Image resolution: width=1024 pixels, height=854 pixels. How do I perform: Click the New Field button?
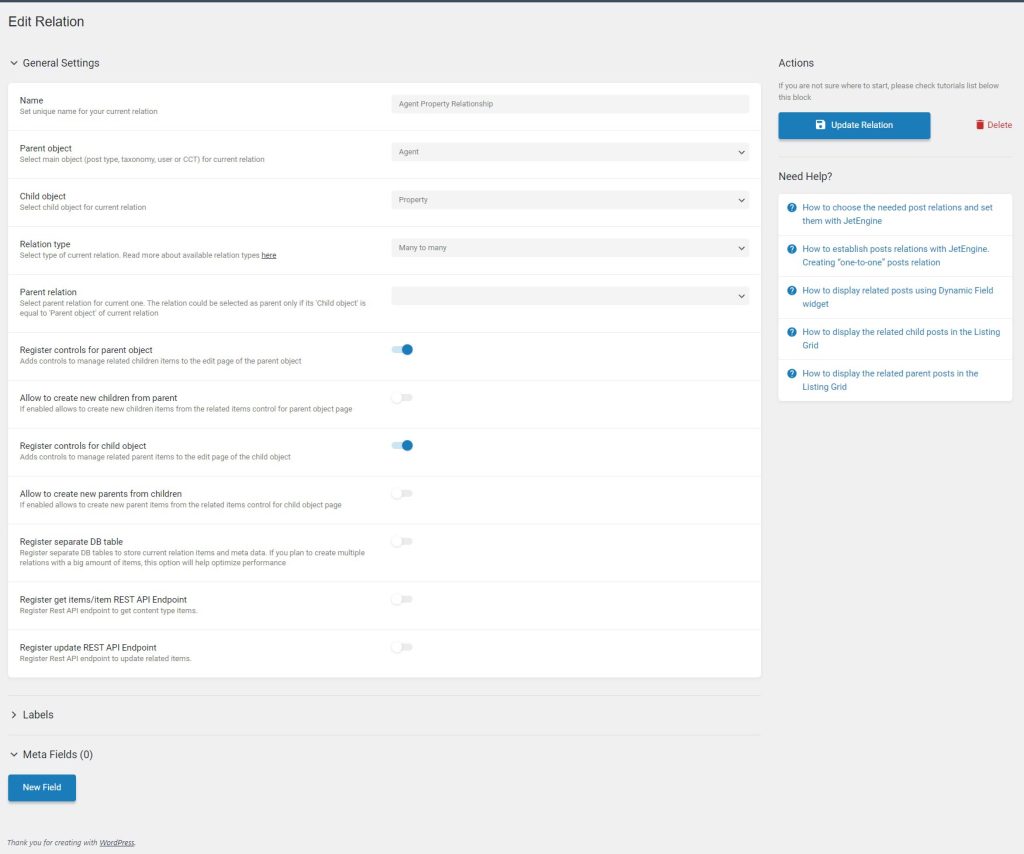point(42,788)
